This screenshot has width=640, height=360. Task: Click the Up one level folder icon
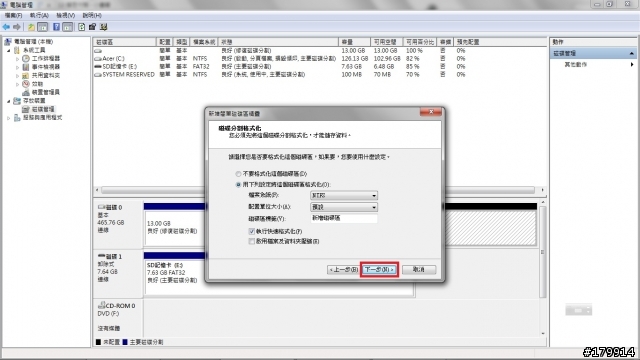click(x=31, y=27)
